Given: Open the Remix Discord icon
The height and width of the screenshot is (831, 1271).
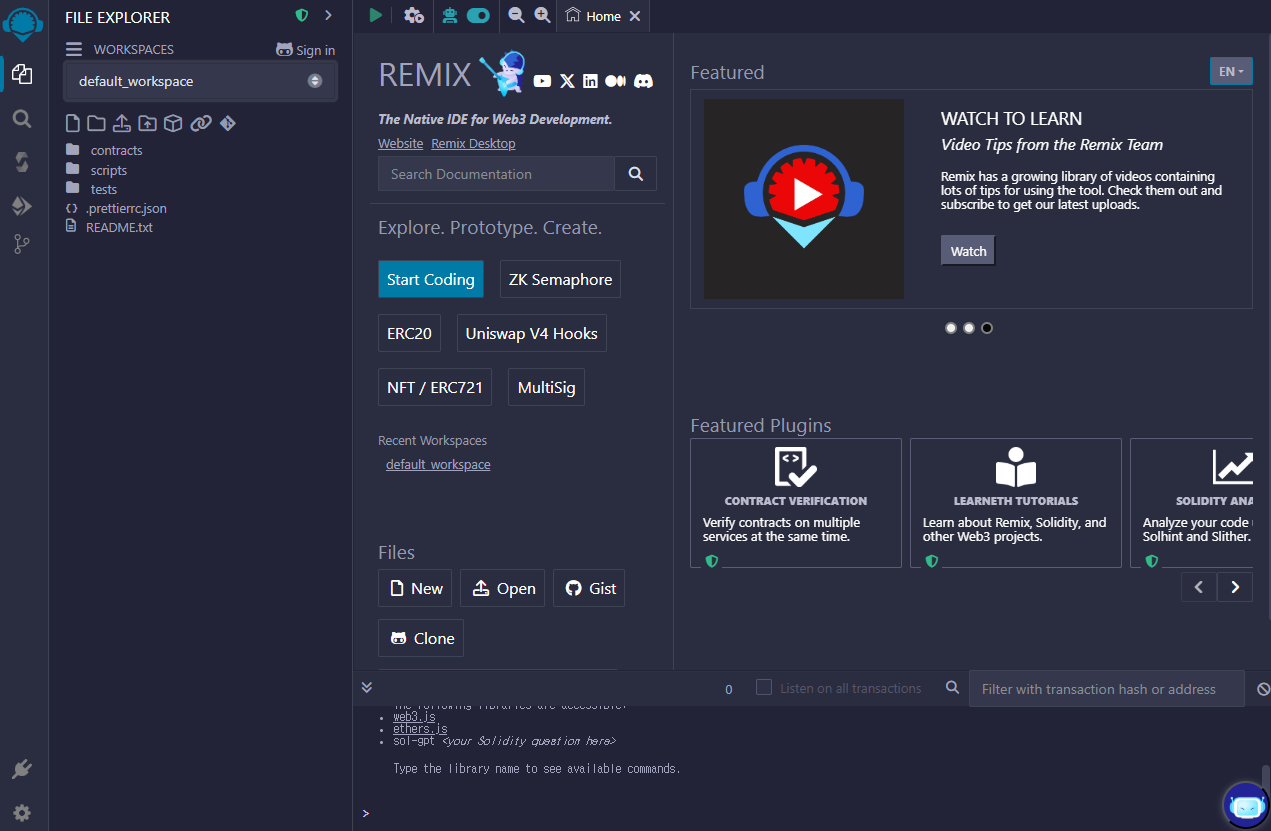Looking at the screenshot, I should tap(644, 81).
